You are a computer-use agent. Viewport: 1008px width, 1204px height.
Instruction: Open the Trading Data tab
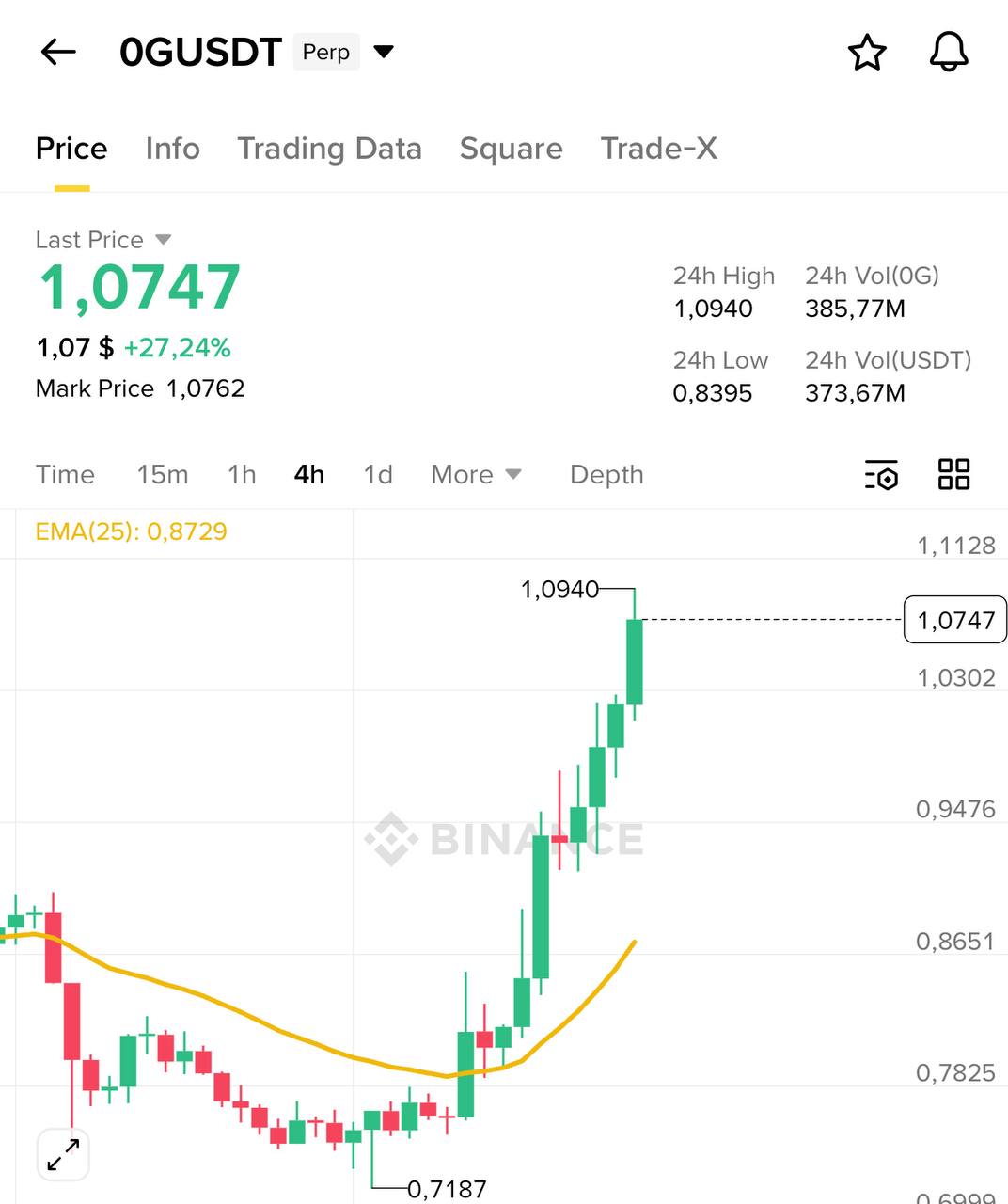[329, 149]
